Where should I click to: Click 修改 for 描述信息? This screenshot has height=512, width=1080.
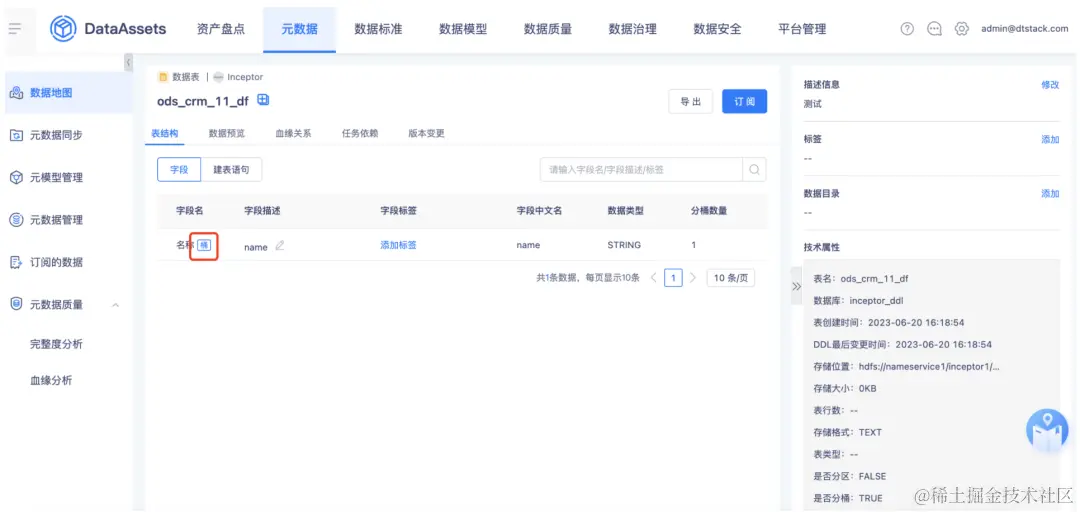click(1050, 84)
